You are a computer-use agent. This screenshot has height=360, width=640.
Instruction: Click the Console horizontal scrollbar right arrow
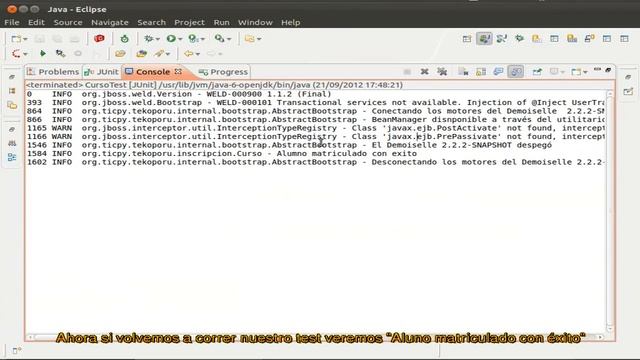[600, 337]
